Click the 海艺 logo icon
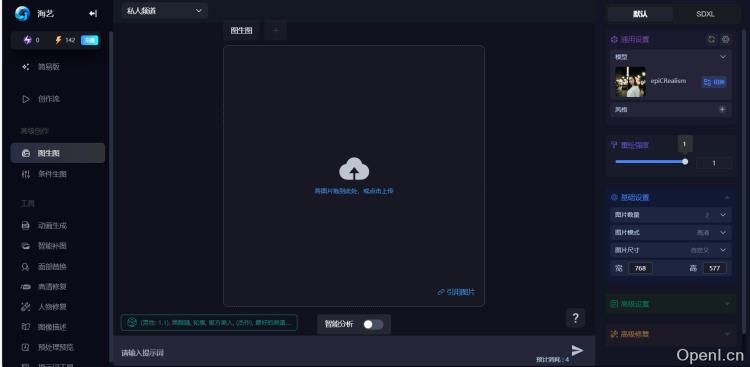 (x=22, y=13)
